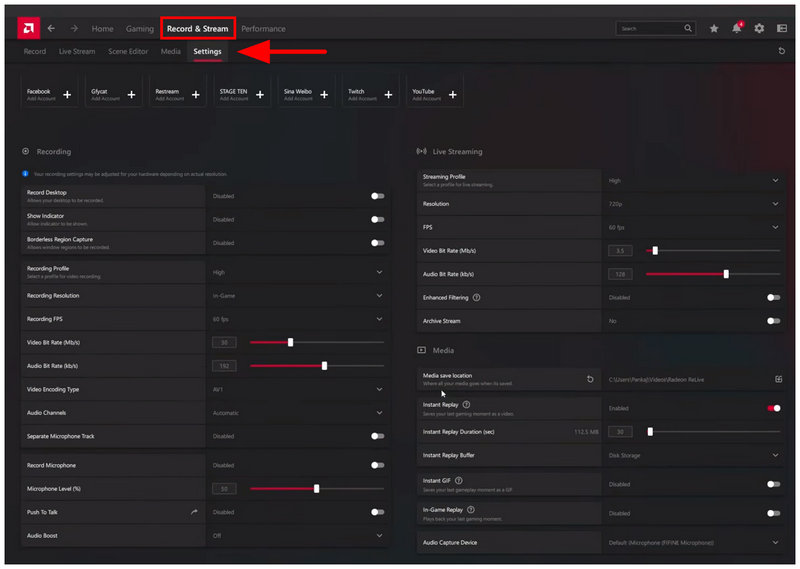Screen dimensions: 800x569
Task: Click the Recording info icon
Action: (25, 174)
